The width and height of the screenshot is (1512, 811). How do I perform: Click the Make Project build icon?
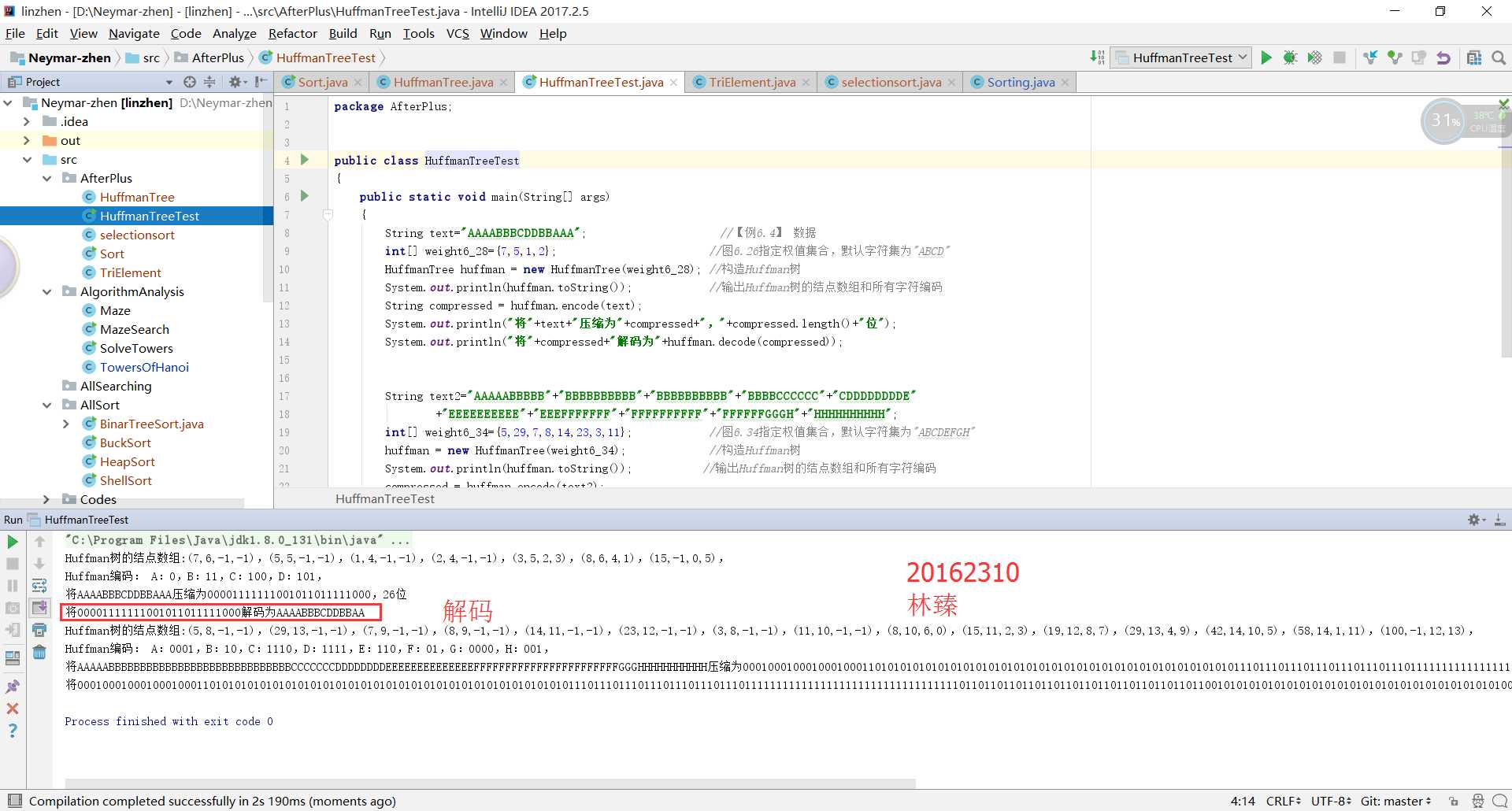1098,57
